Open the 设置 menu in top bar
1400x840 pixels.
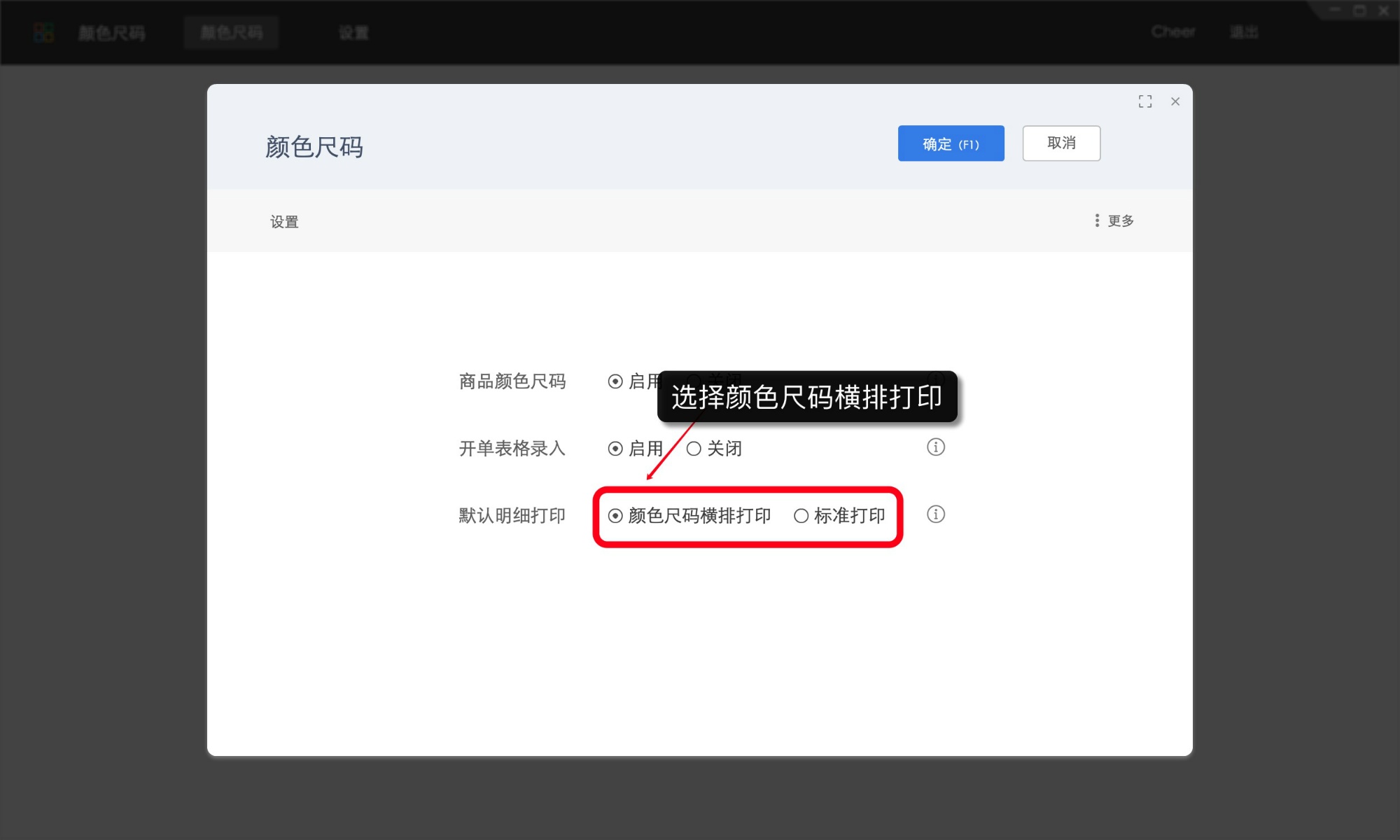[x=353, y=32]
